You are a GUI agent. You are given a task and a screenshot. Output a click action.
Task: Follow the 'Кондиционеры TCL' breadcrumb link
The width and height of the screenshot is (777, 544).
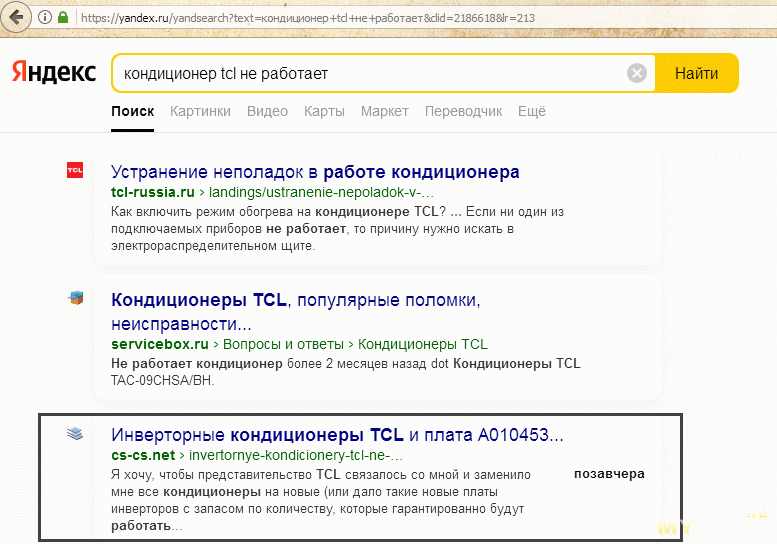pyautogui.click(x=423, y=344)
